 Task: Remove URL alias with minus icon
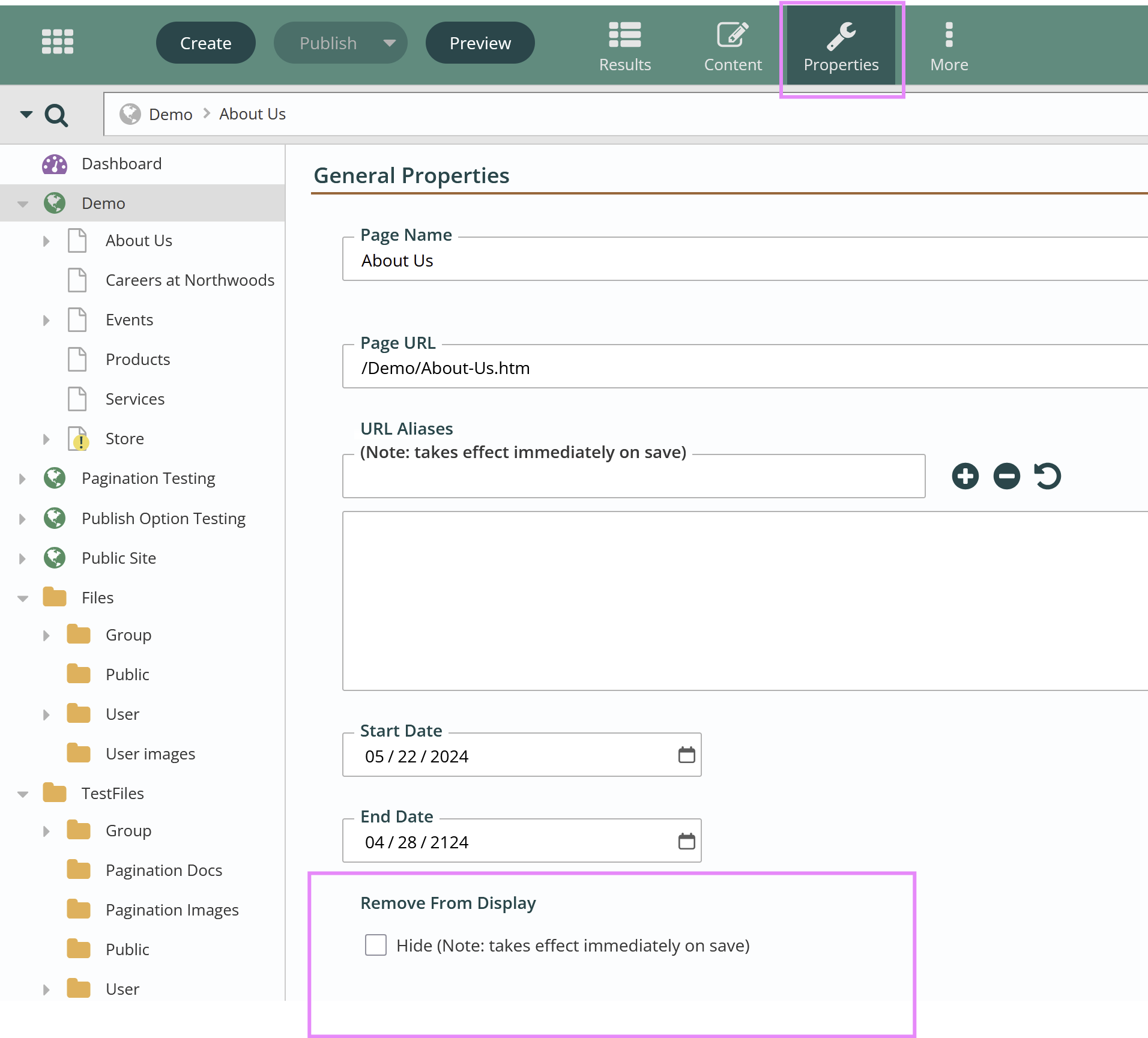pos(1006,476)
